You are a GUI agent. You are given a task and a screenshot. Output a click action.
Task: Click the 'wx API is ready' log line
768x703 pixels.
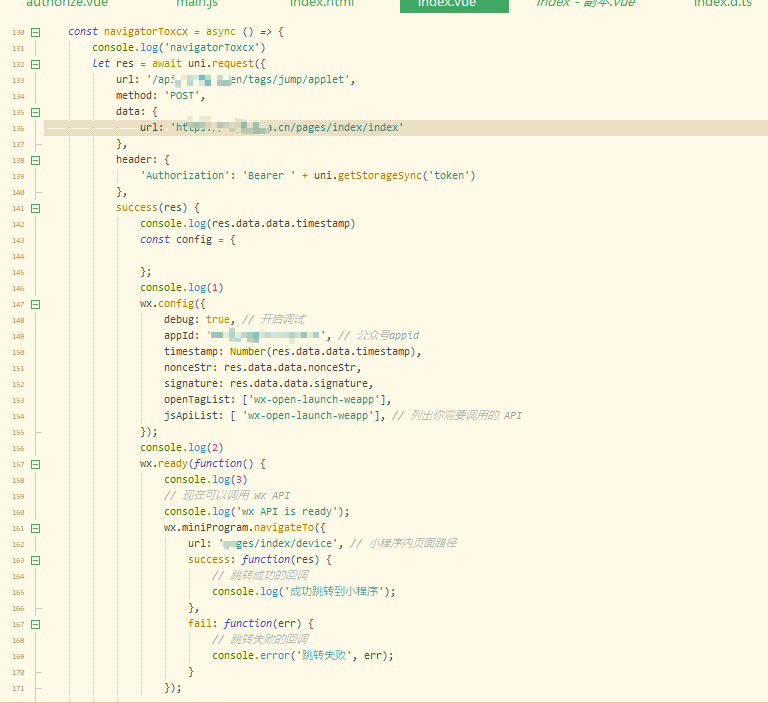[257, 511]
